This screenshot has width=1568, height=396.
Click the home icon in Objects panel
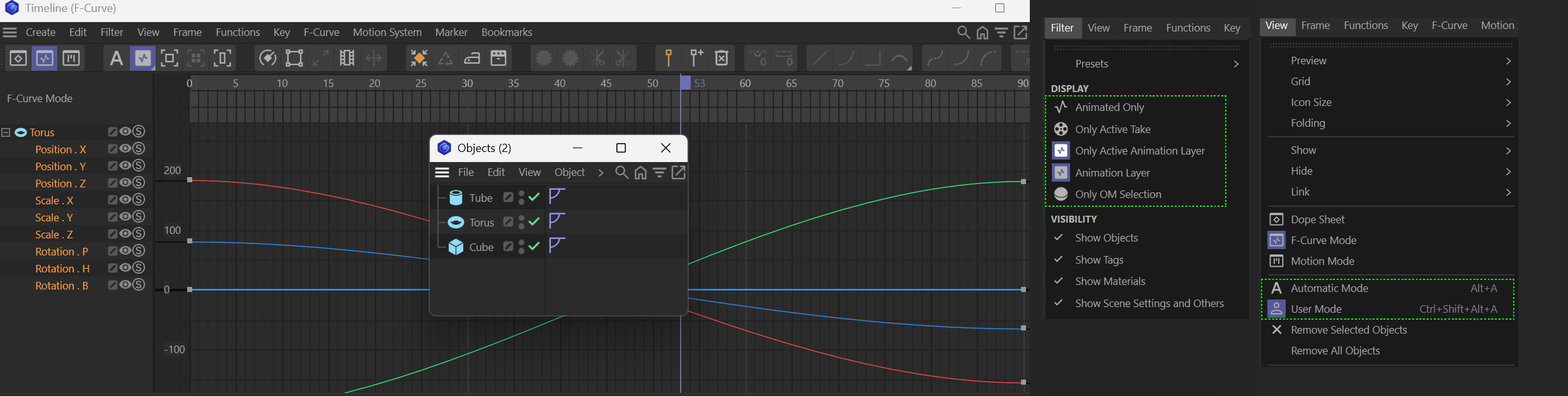pyautogui.click(x=640, y=173)
